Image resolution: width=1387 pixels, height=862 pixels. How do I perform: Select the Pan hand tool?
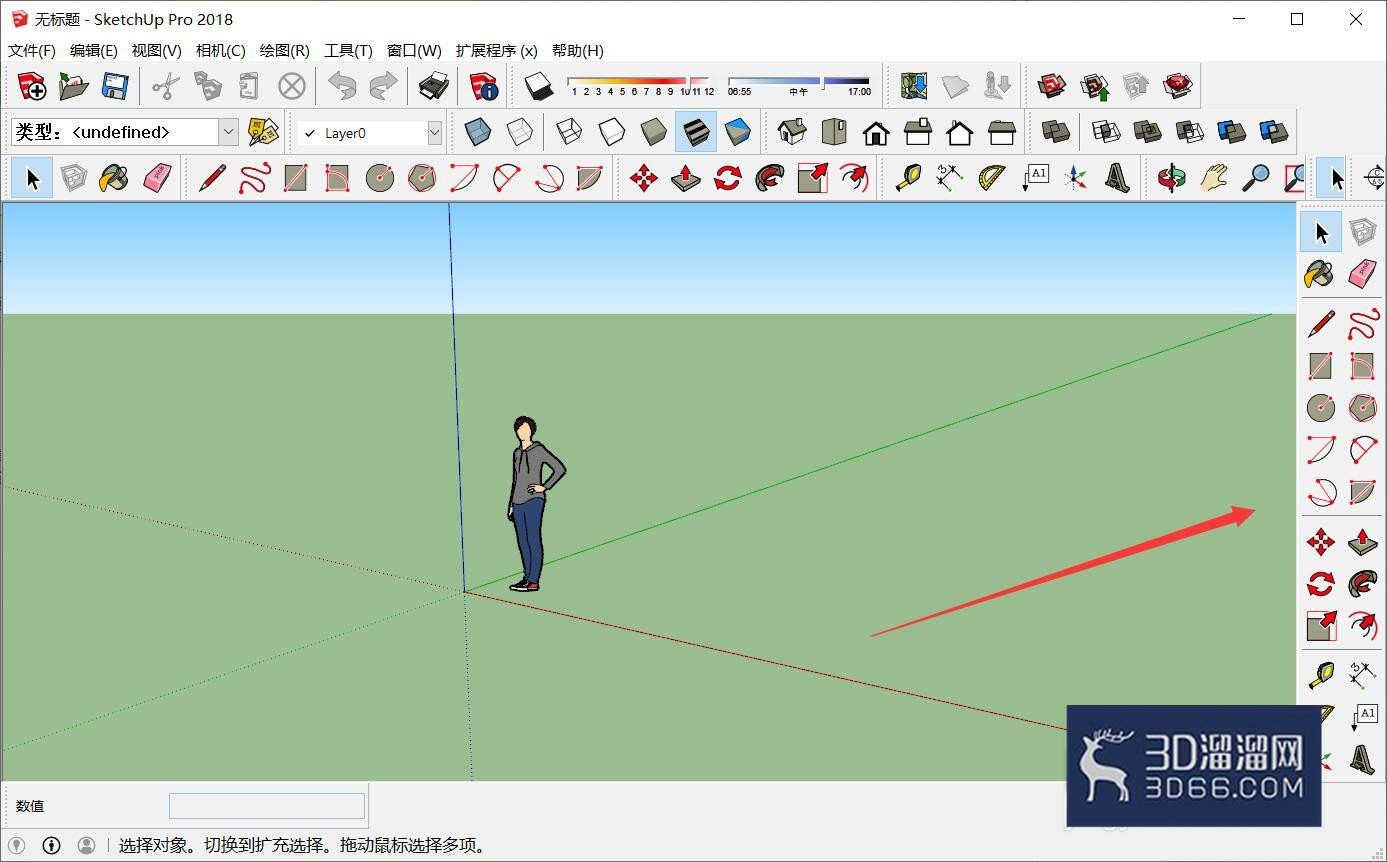coord(1213,178)
